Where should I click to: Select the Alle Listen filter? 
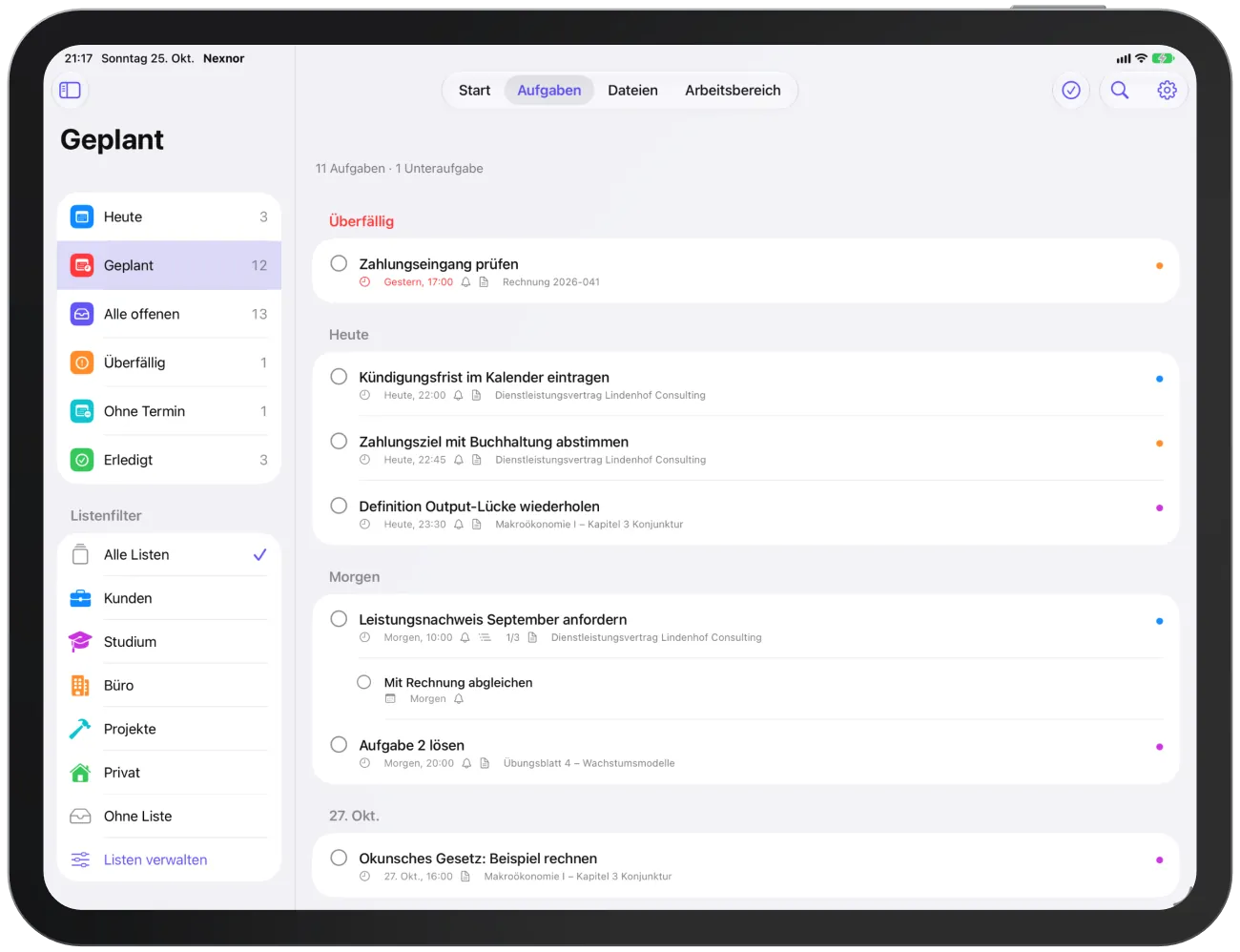click(169, 555)
